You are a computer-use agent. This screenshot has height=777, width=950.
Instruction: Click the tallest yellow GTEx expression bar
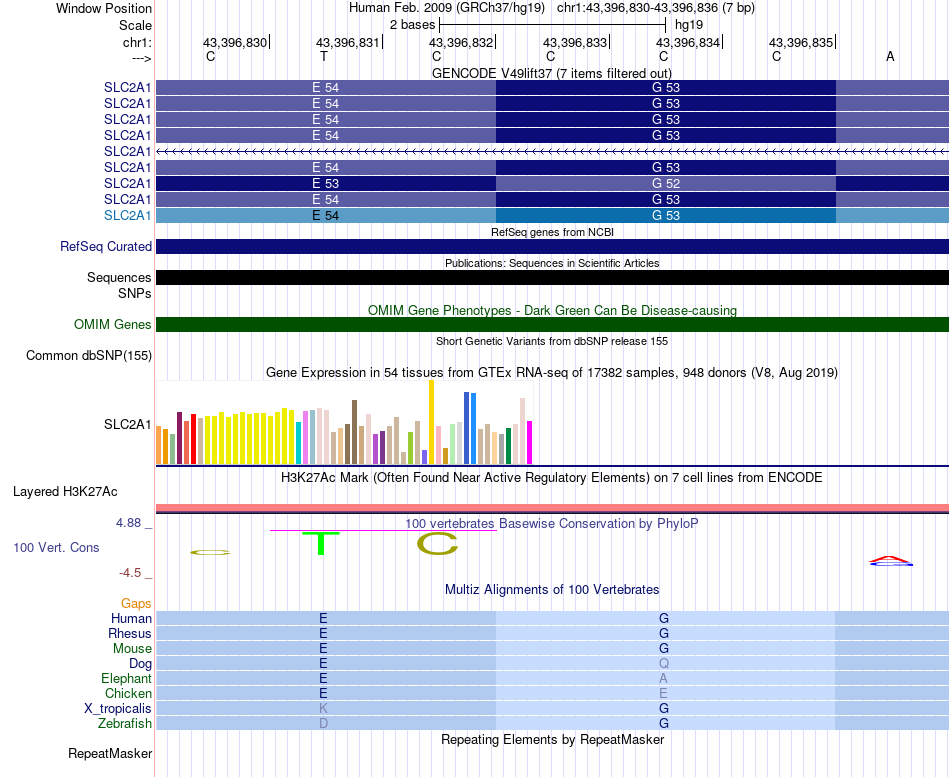431,422
